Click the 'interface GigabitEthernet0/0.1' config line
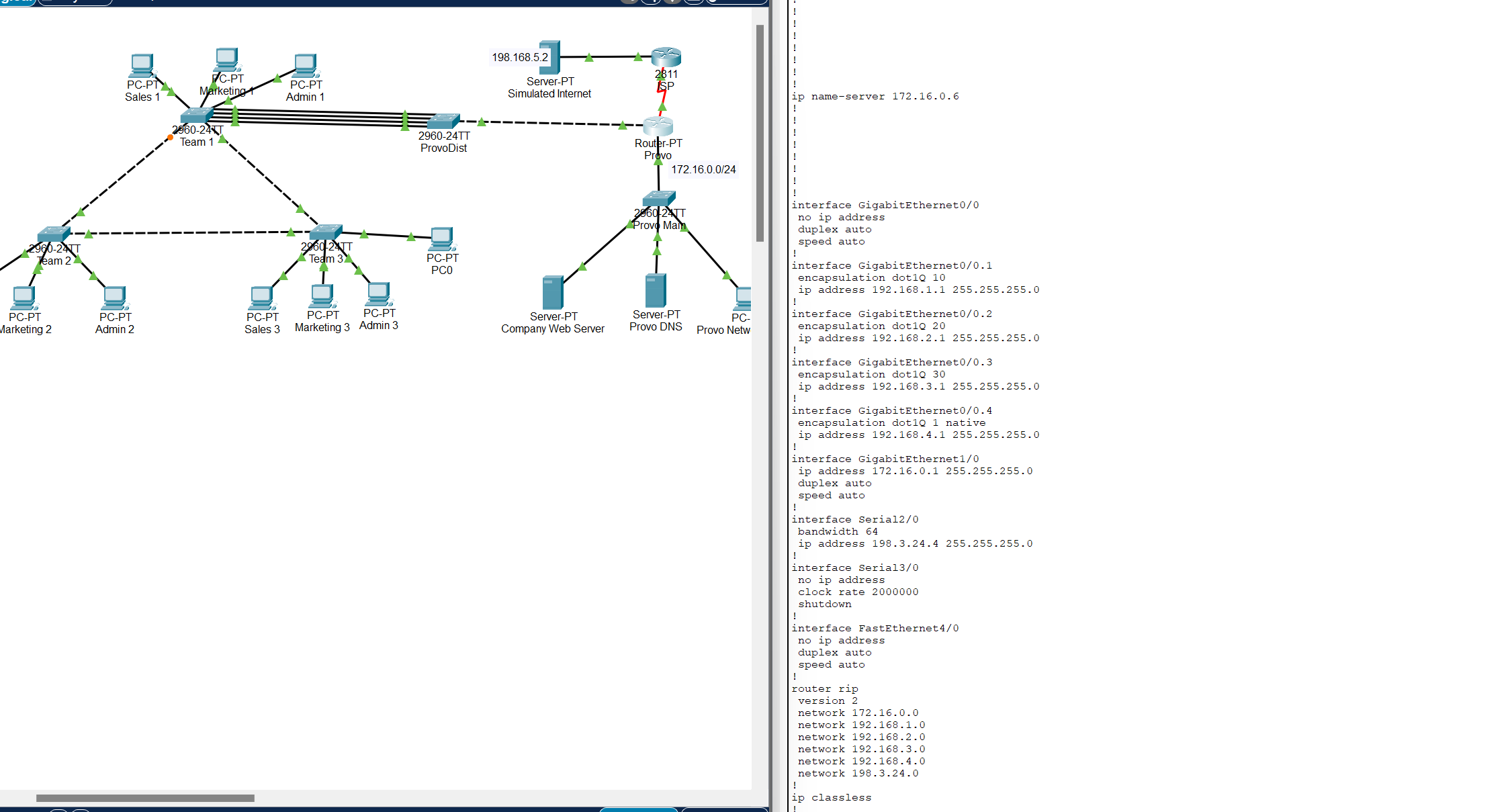 click(892, 265)
